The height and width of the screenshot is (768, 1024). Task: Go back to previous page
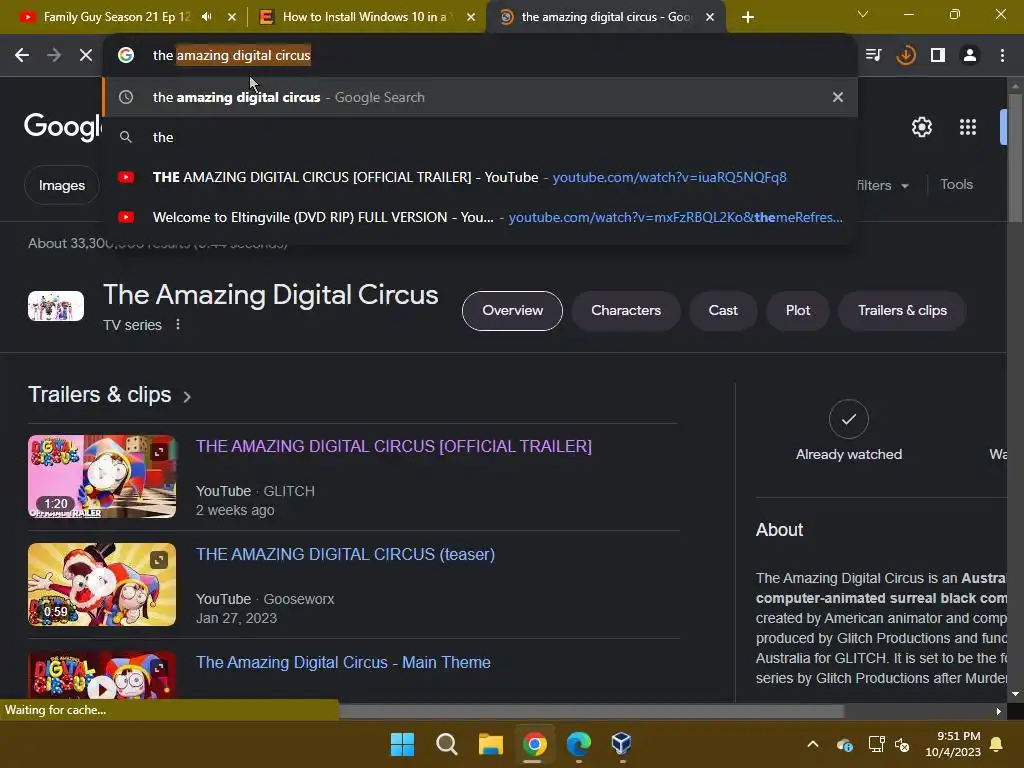22,56
